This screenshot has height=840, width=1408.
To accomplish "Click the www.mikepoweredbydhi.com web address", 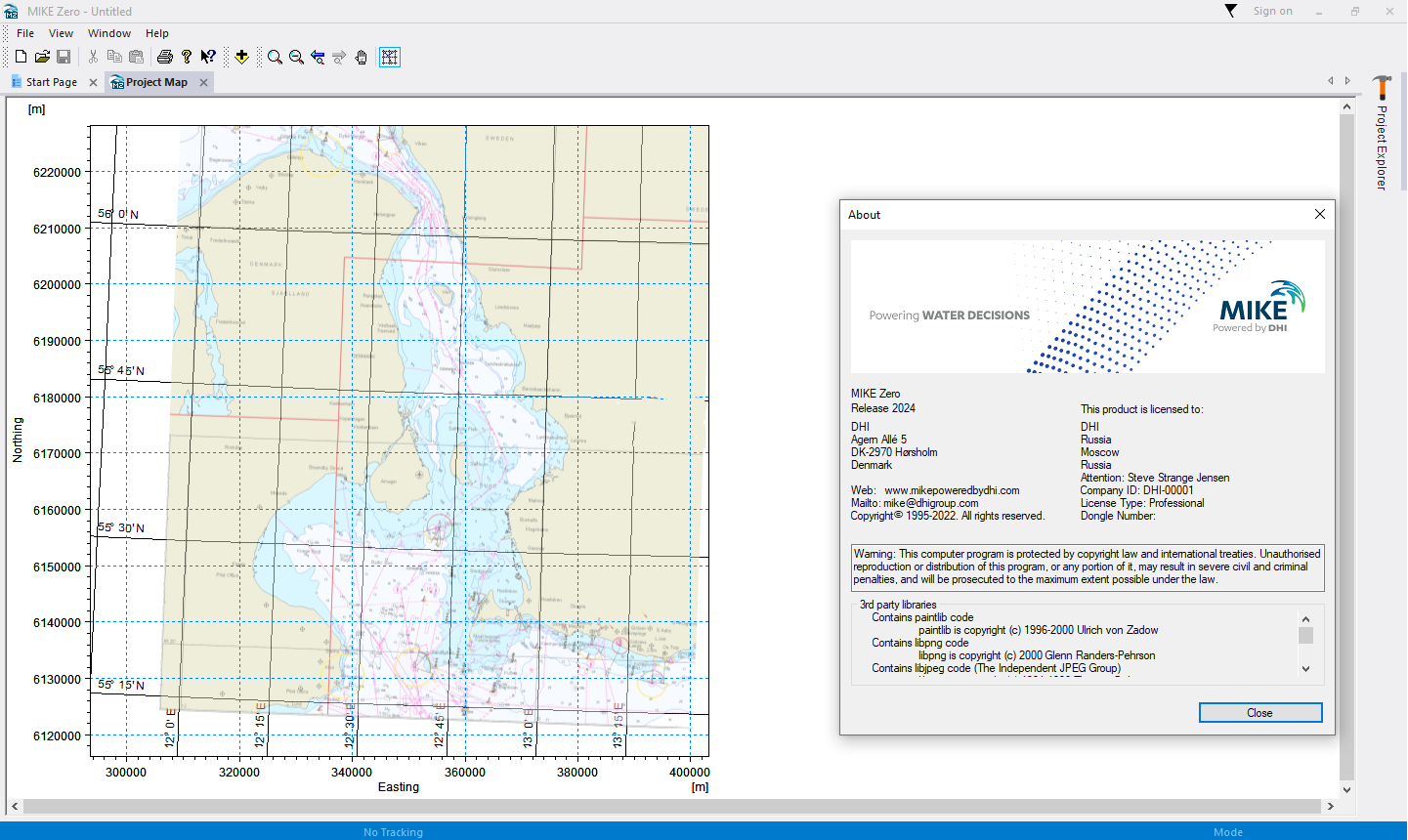I will tap(952, 490).
